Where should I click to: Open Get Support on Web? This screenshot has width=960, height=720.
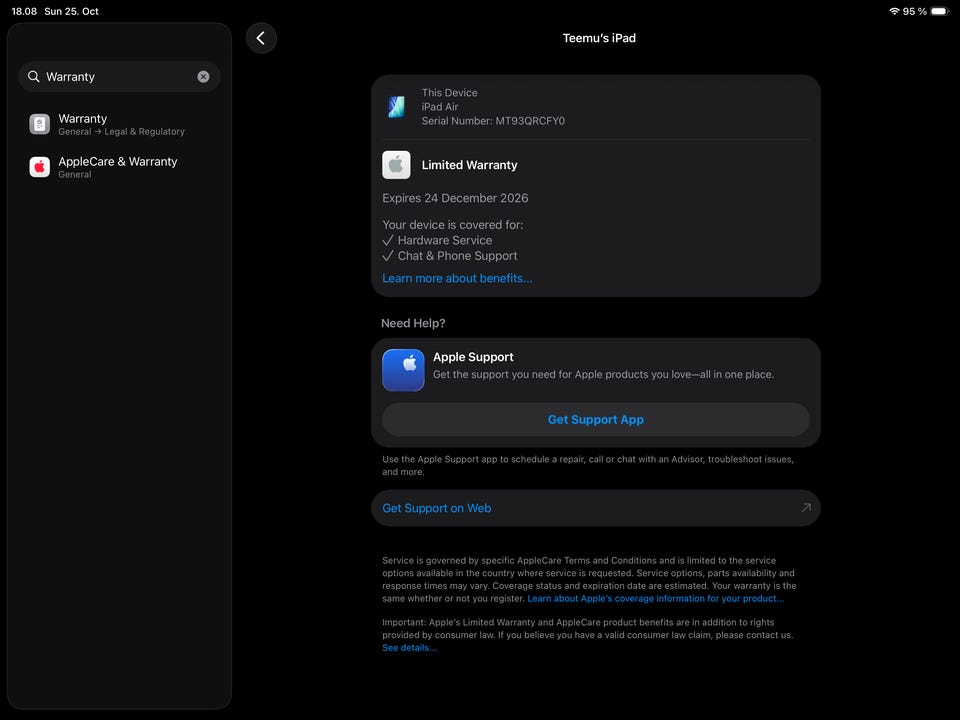click(x=596, y=508)
